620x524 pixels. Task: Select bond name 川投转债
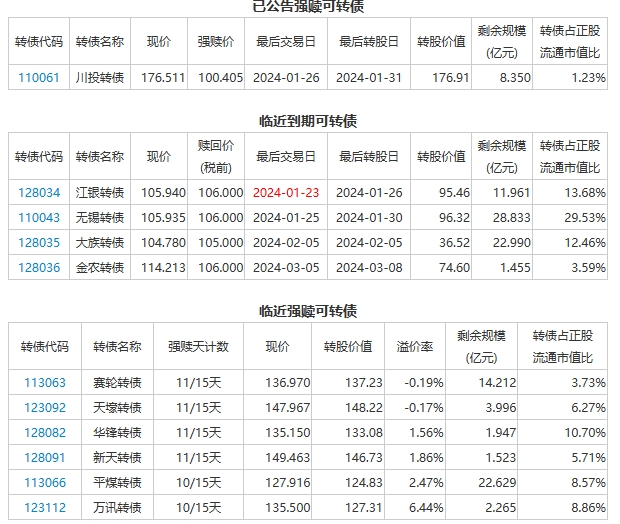[x=100, y=78]
